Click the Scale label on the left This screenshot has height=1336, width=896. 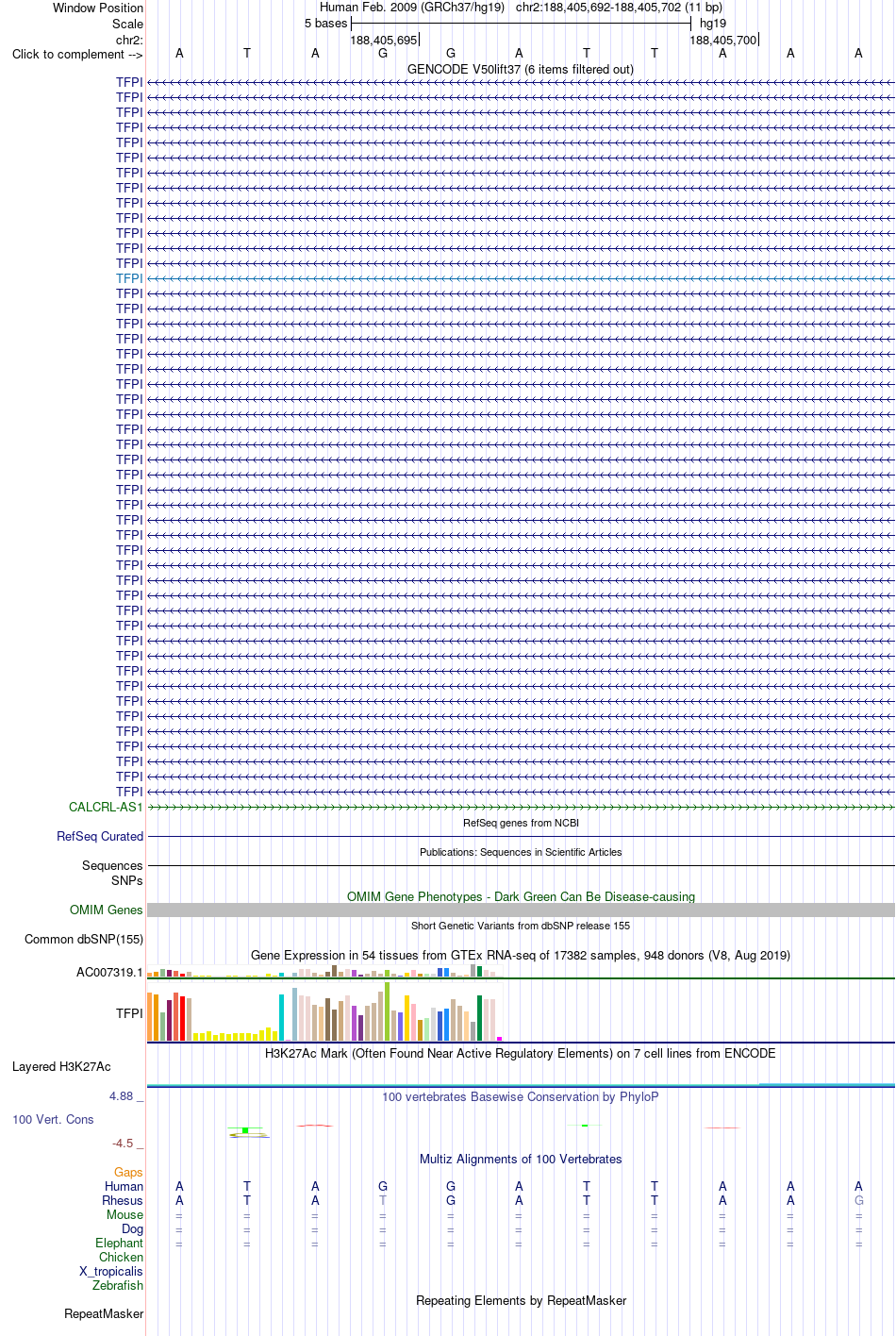127,24
